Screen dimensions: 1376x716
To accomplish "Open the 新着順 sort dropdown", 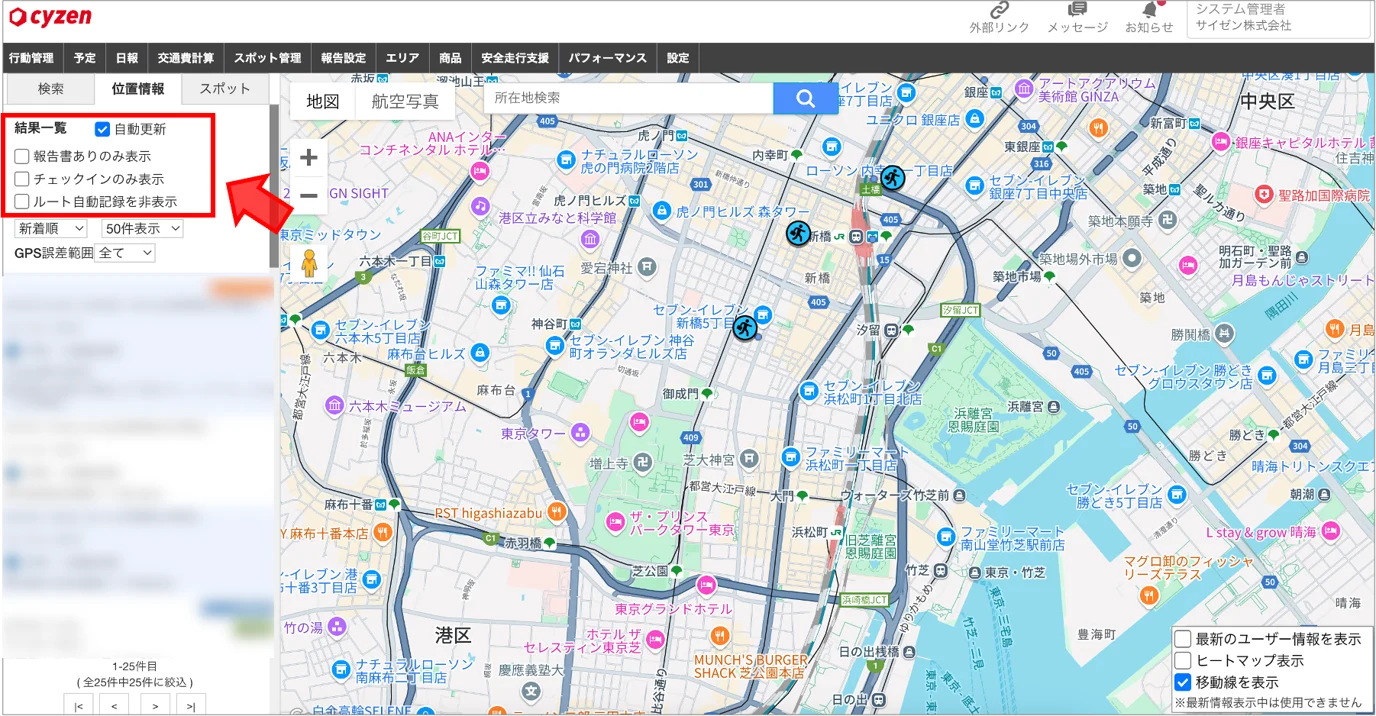I will [51, 229].
